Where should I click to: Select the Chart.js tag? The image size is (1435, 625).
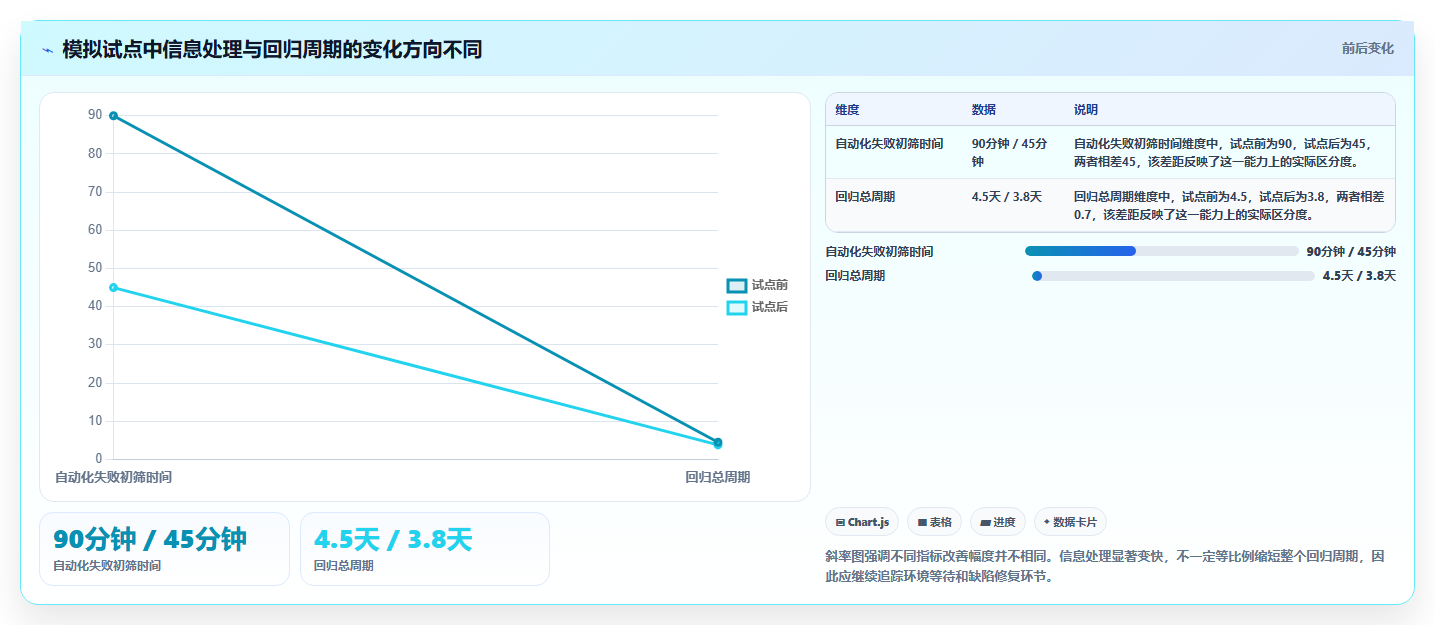pos(862,522)
